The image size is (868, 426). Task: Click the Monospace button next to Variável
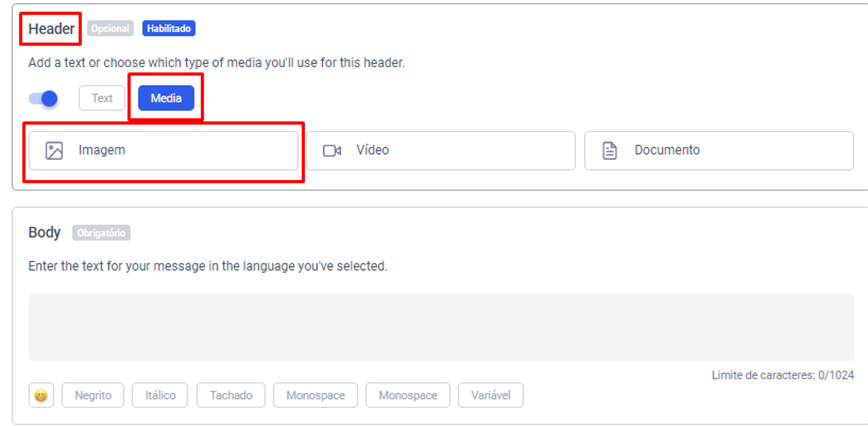[x=408, y=395]
